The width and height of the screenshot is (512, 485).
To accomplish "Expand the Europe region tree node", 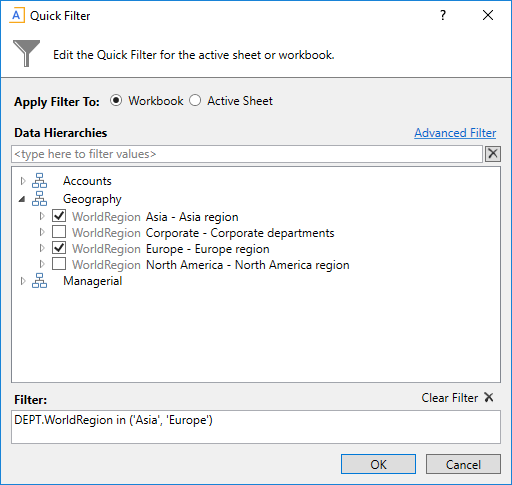I will 42,248.
